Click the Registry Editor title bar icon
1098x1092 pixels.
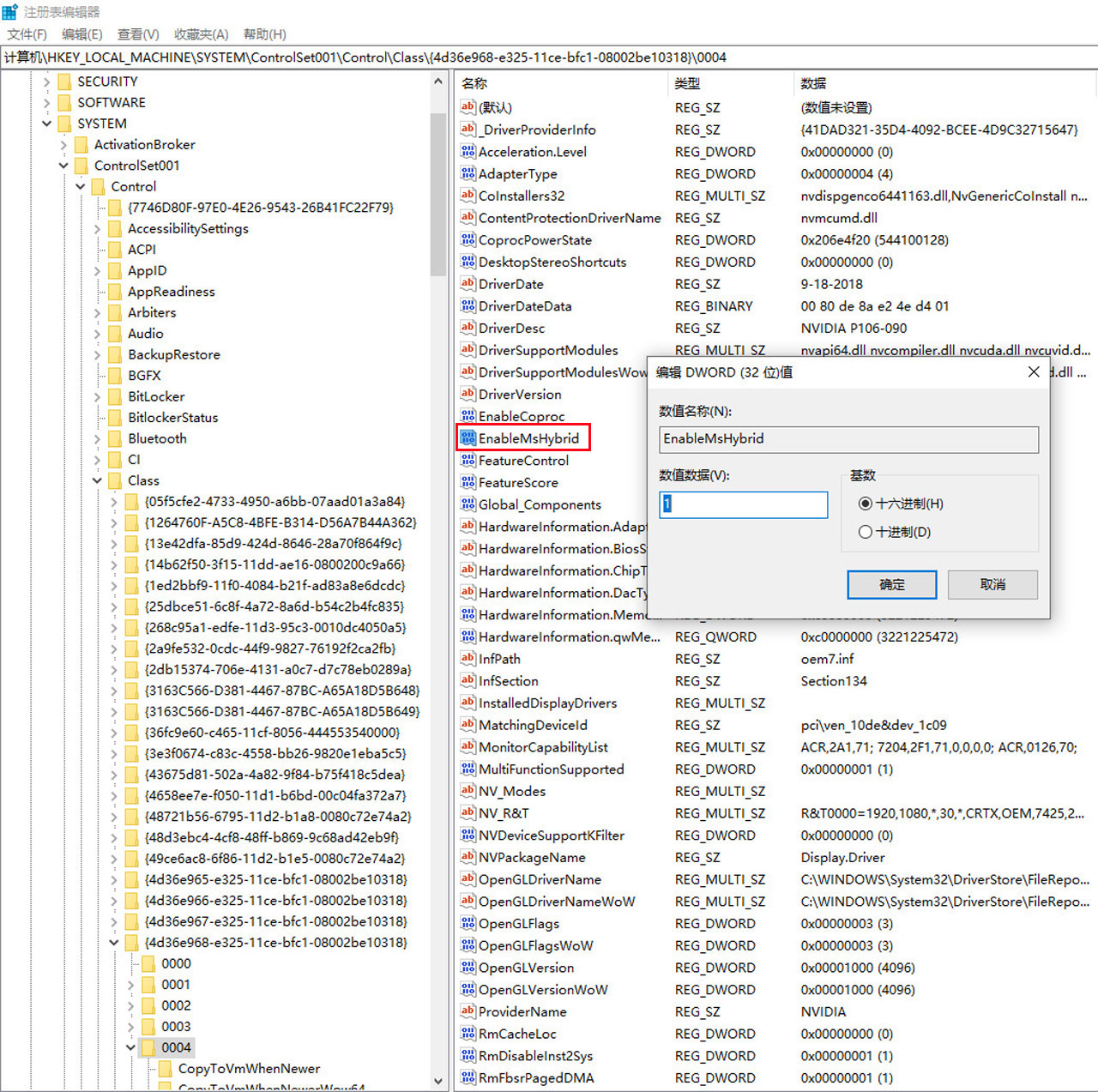(x=10, y=12)
